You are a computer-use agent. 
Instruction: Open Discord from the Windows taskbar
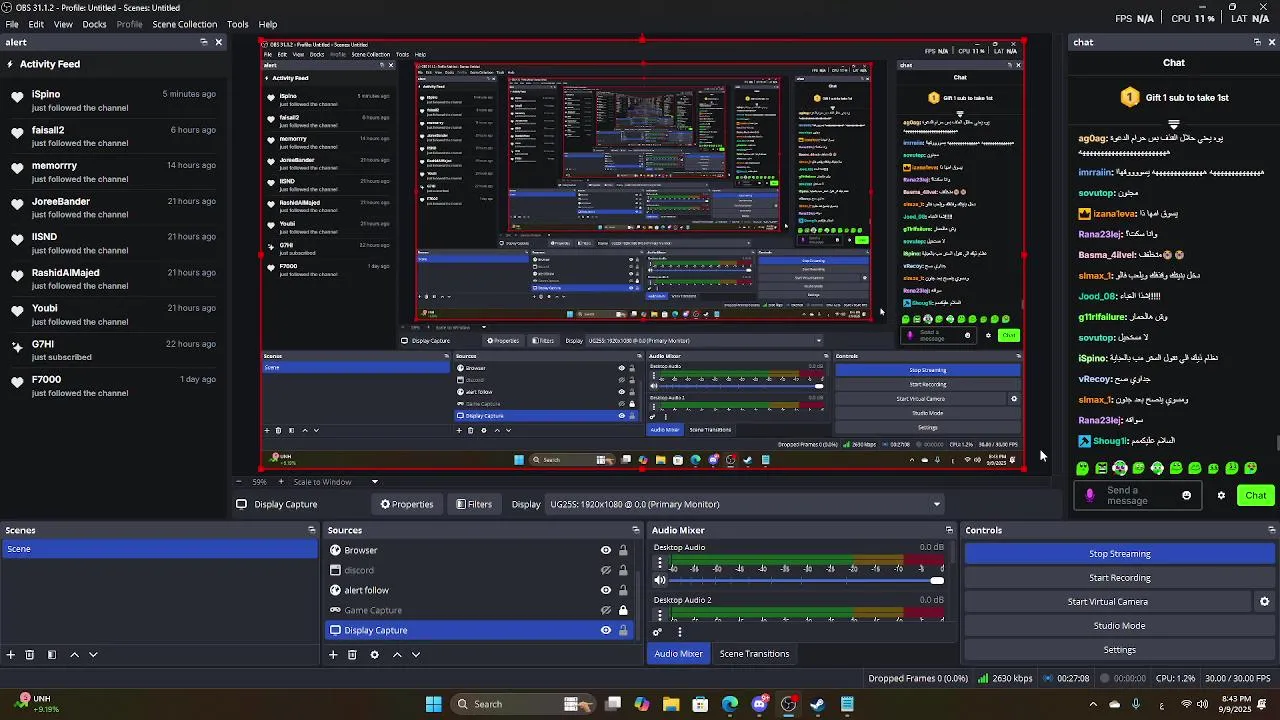click(759, 704)
